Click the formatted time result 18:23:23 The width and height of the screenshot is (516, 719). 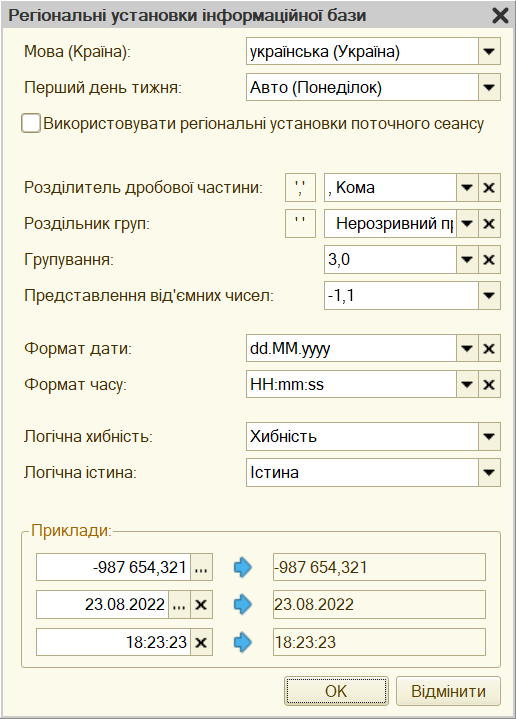coord(379,642)
